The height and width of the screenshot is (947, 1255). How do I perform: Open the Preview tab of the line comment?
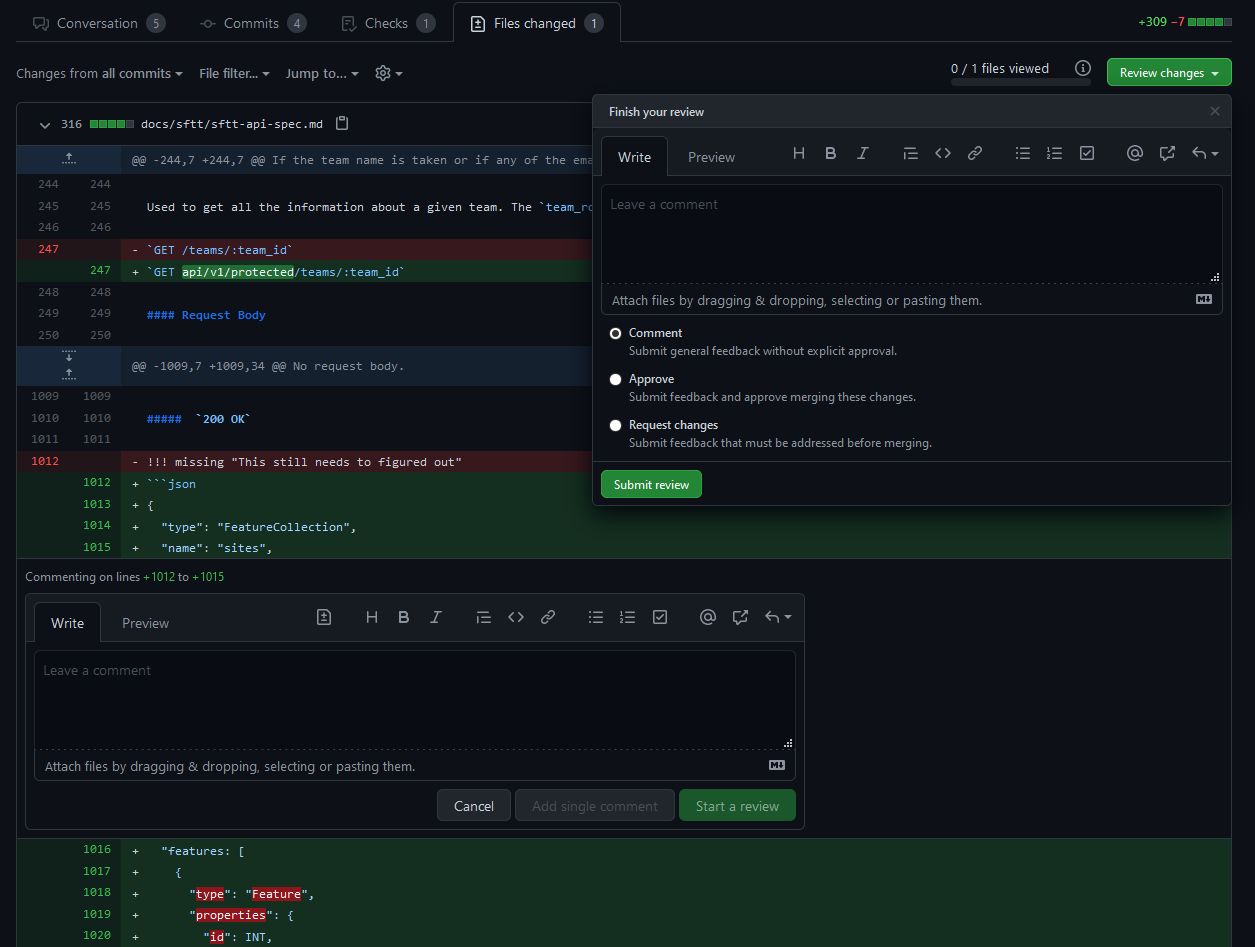coord(145,622)
